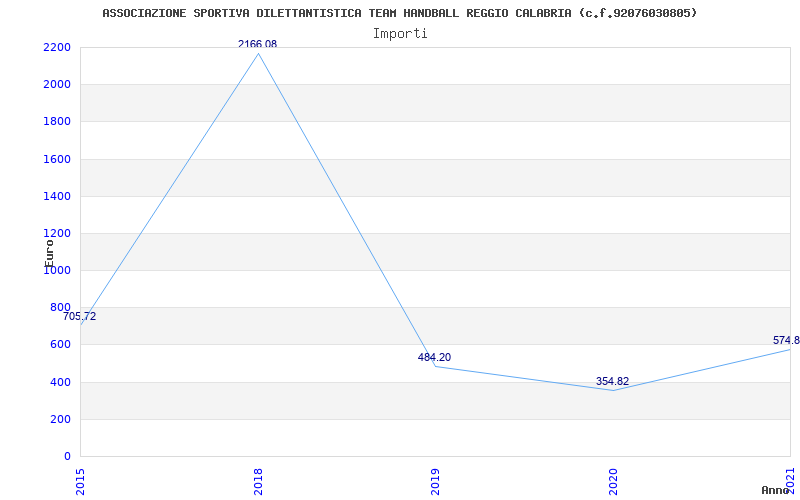
Task: Click the 2018 x-axis year label
Action: (258, 482)
